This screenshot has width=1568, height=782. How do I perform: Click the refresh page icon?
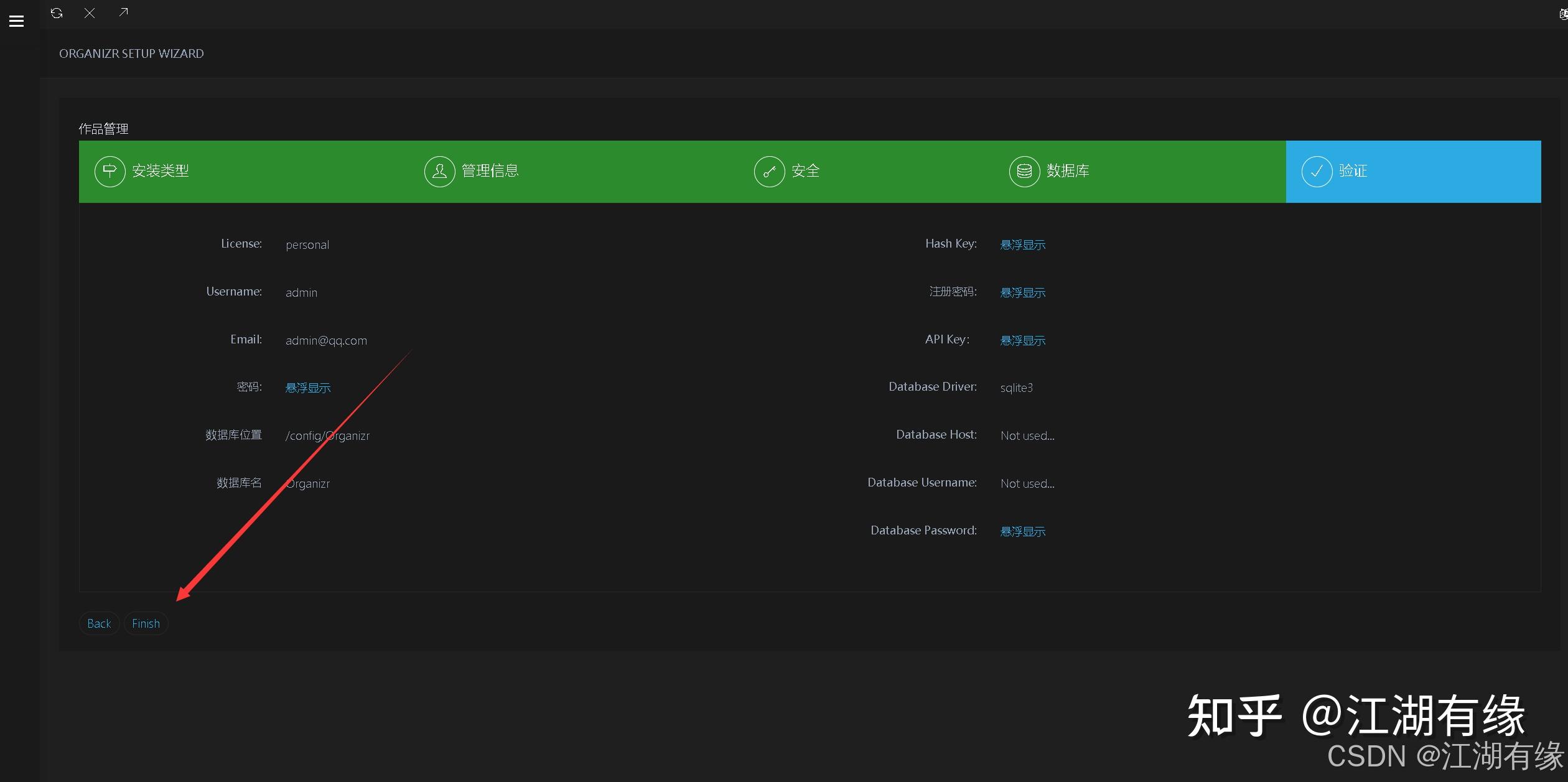(x=57, y=13)
